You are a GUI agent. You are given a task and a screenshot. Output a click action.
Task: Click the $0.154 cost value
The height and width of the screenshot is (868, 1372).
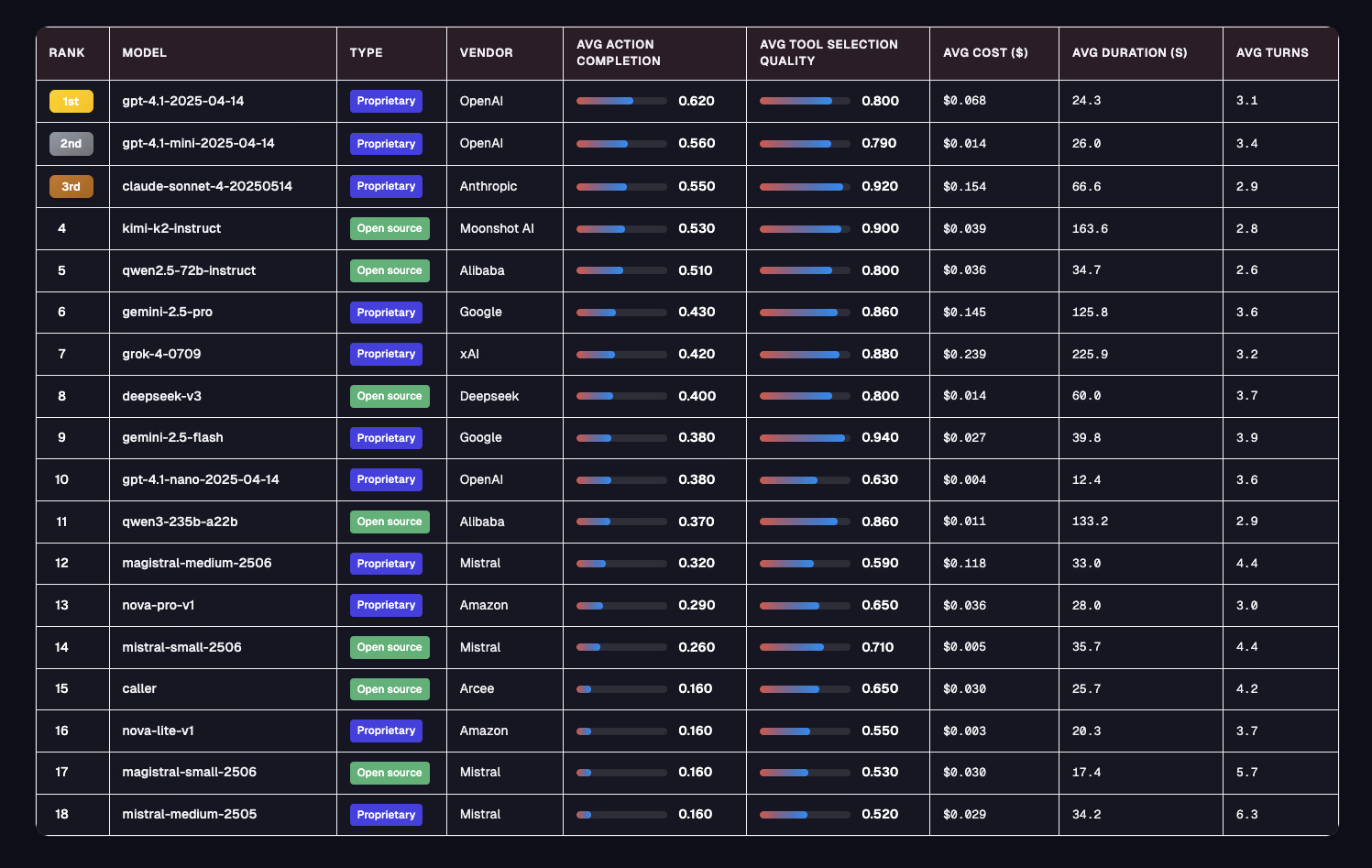(x=965, y=186)
